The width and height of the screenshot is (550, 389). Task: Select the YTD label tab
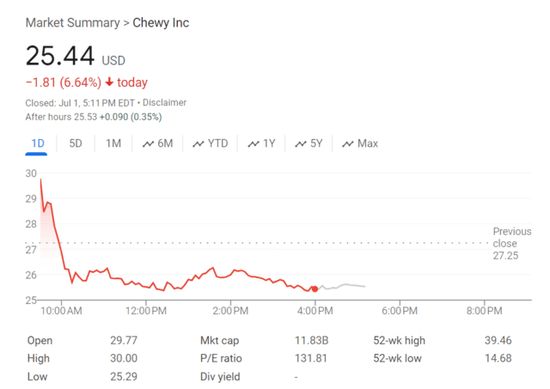point(218,143)
